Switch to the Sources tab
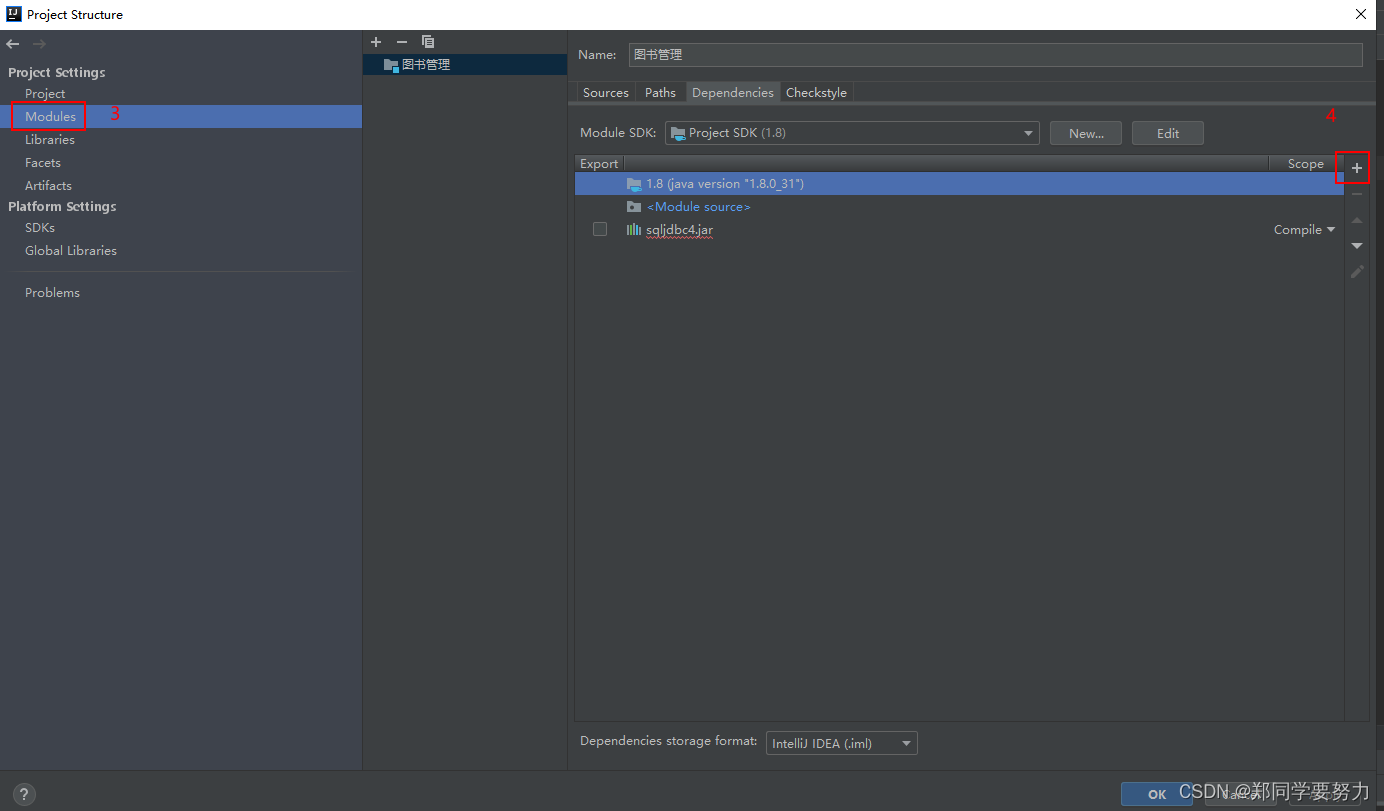The image size is (1384, 811). pos(606,93)
